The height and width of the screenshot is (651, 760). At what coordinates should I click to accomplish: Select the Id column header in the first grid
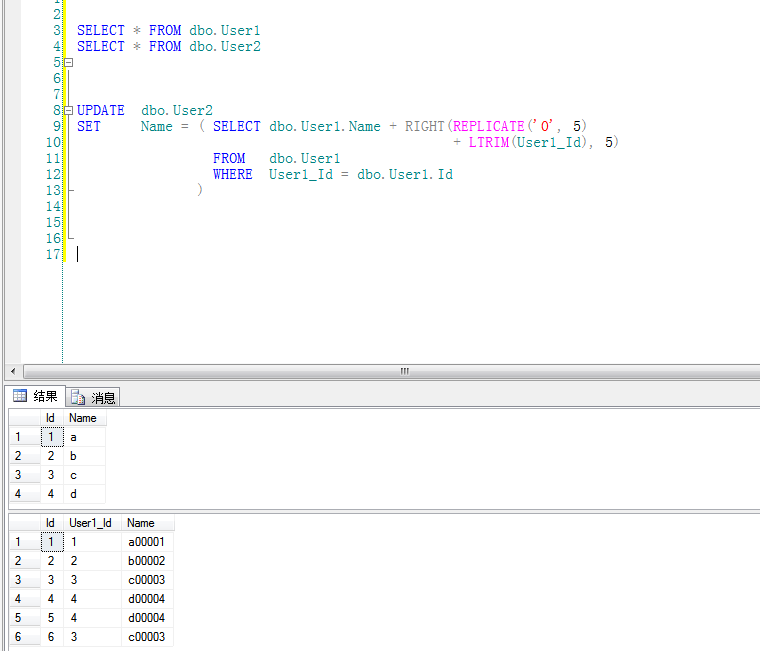pyautogui.click(x=51, y=418)
